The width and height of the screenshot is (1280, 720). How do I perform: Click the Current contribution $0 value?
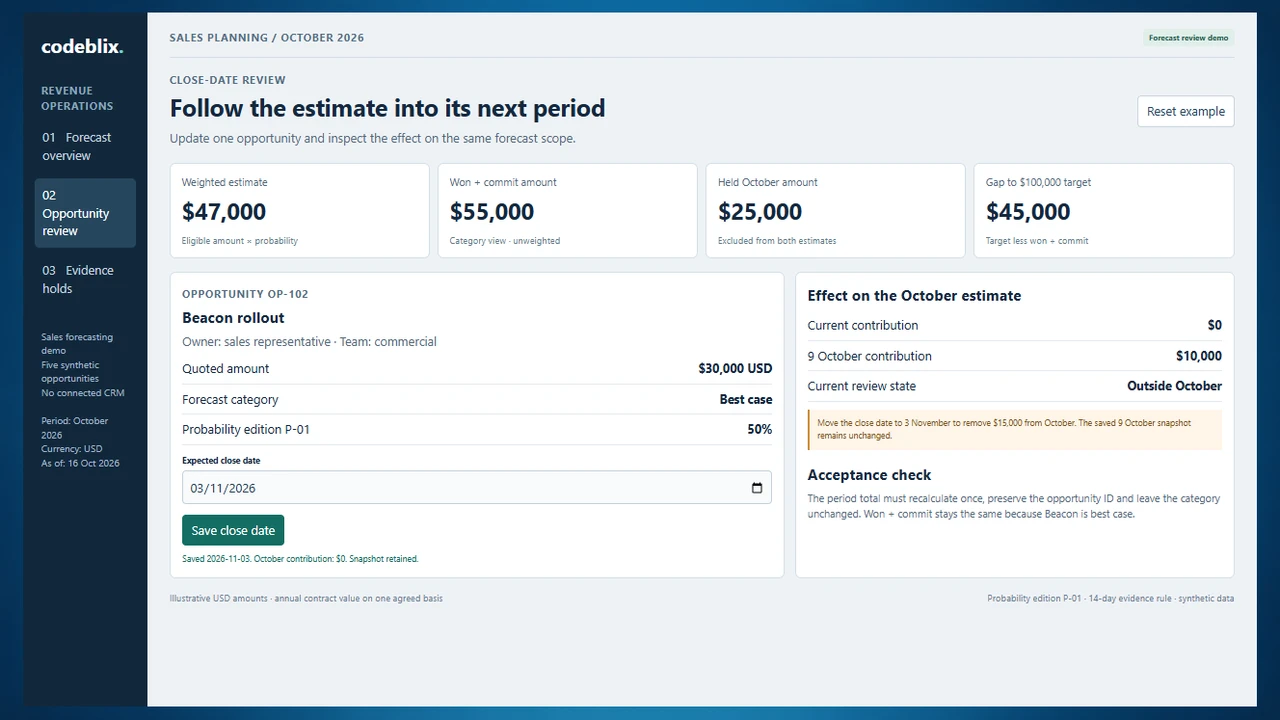pos(1214,325)
